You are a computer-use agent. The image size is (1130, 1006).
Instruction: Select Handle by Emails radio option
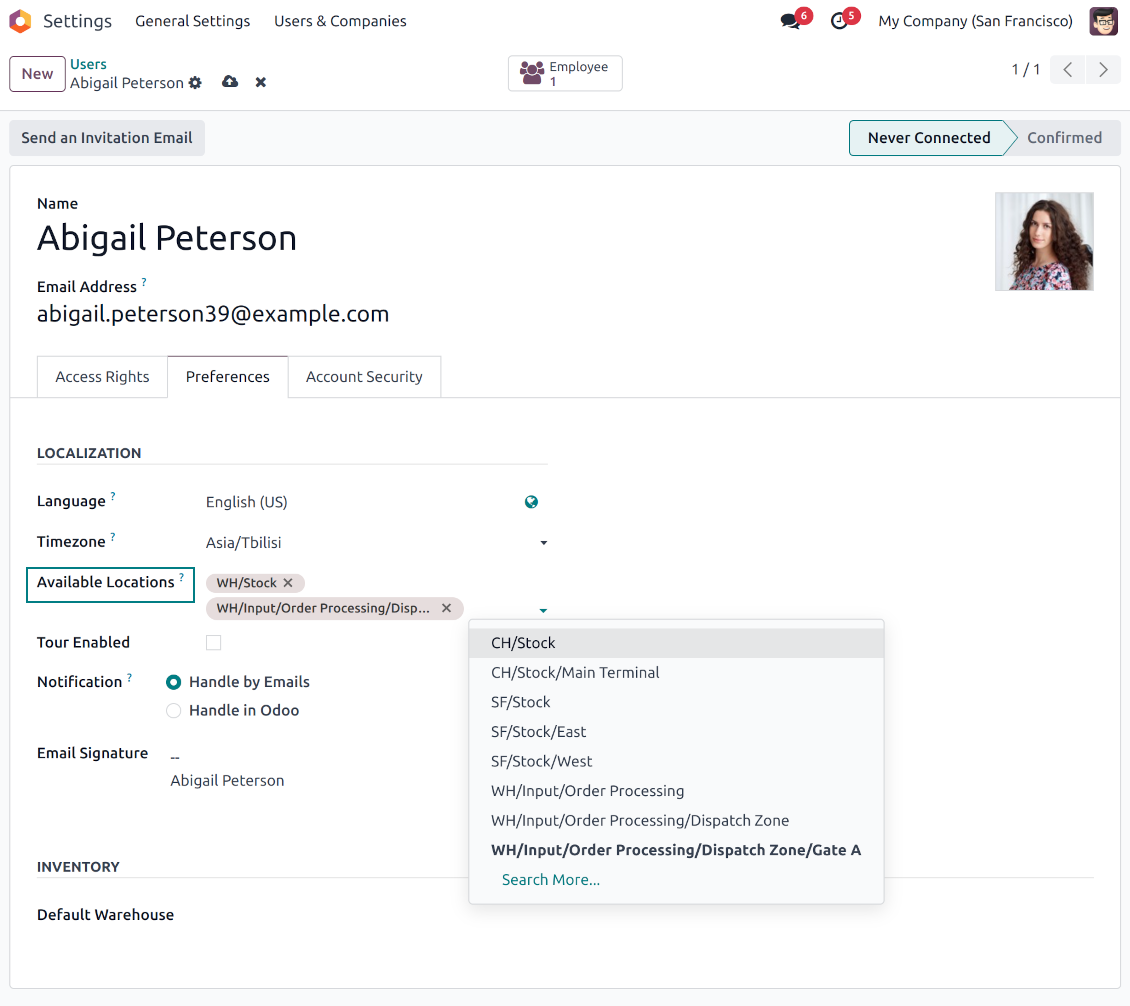(174, 682)
